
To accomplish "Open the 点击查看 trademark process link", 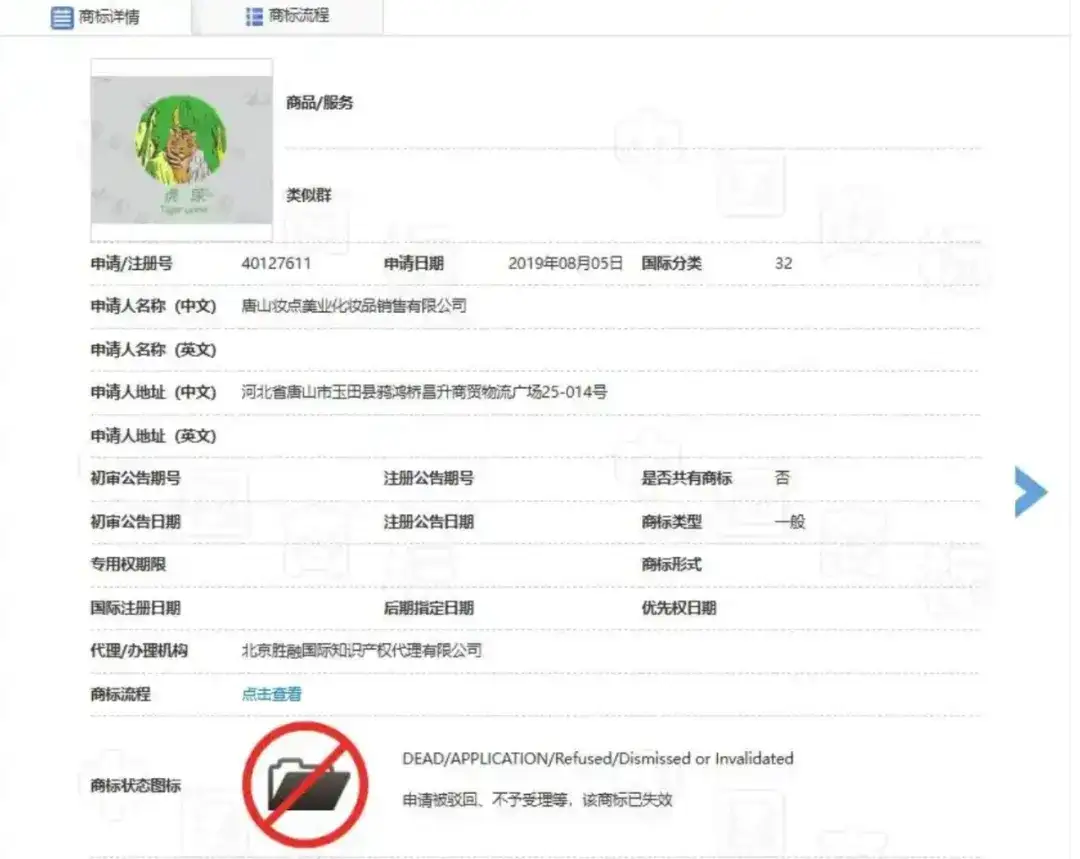I will coord(271,694).
